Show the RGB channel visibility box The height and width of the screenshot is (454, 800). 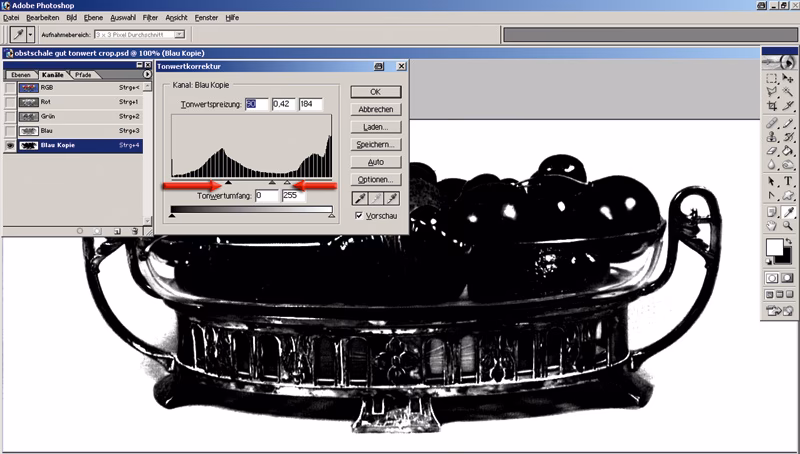click(10, 89)
